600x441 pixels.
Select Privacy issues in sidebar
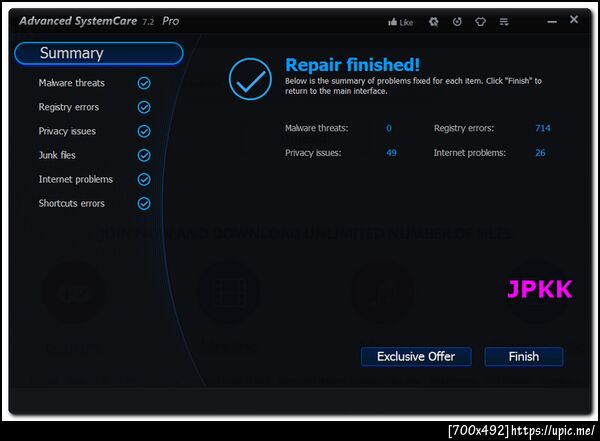[x=67, y=131]
